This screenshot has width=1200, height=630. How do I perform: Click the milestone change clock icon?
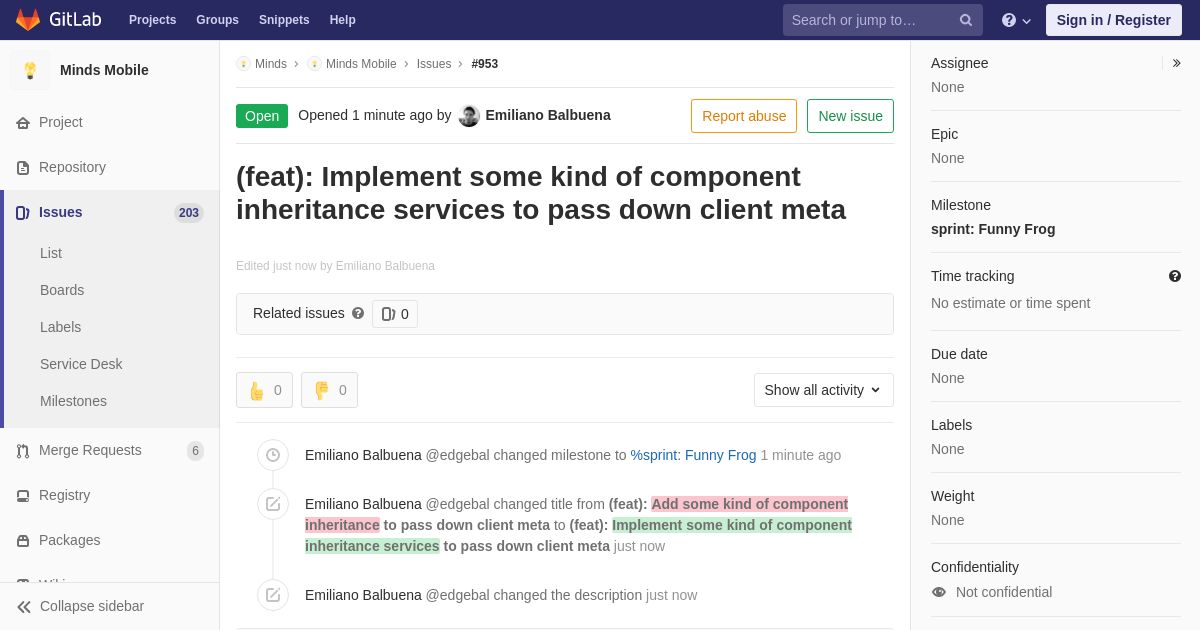tap(273, 455)
